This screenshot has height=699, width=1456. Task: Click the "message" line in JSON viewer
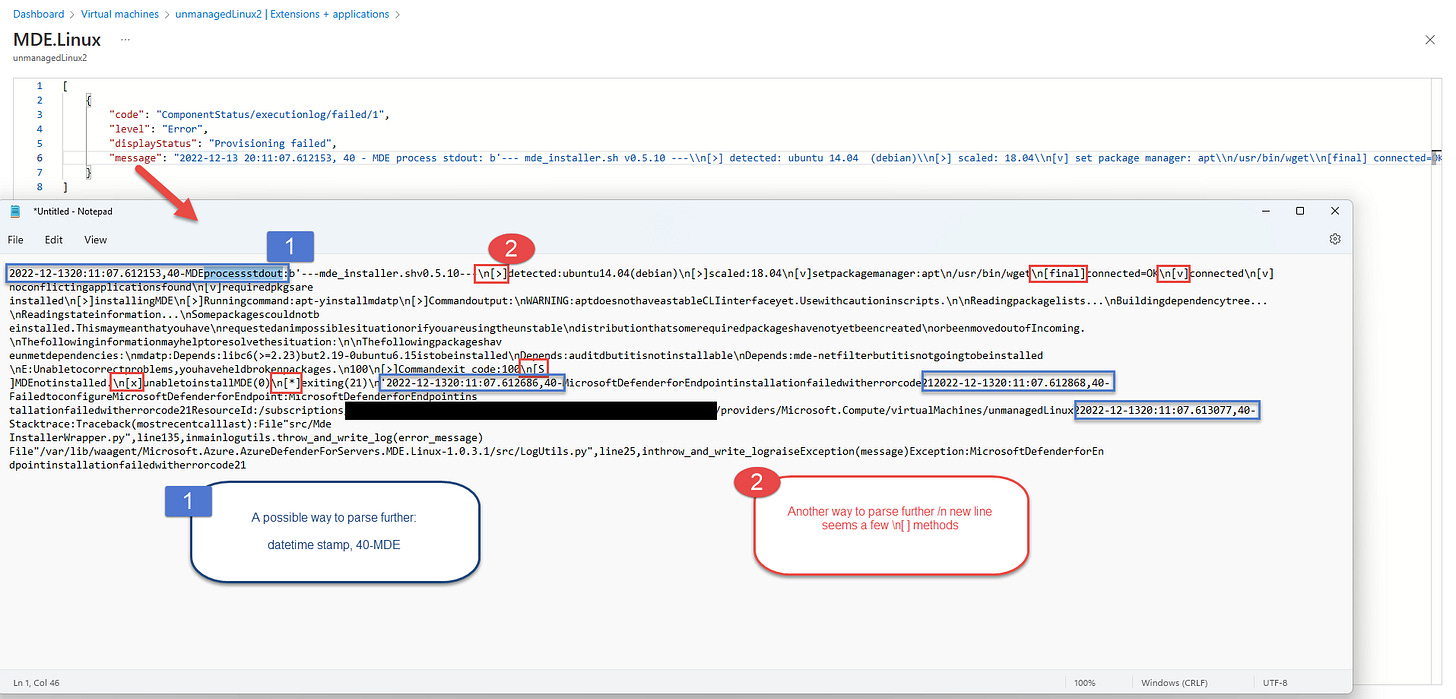tap(775, 158)
